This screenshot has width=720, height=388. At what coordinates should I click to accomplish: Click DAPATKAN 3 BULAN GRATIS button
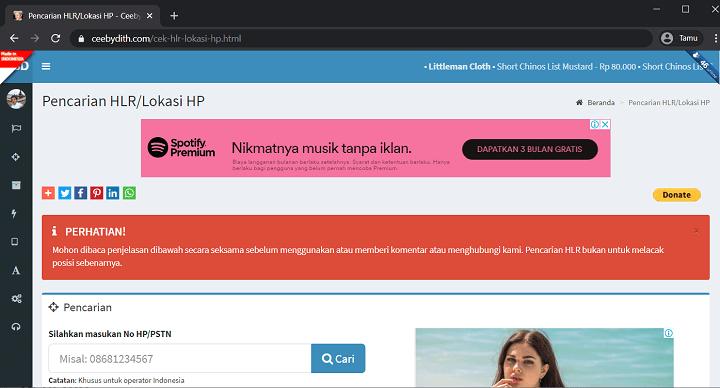pos(530,149)
